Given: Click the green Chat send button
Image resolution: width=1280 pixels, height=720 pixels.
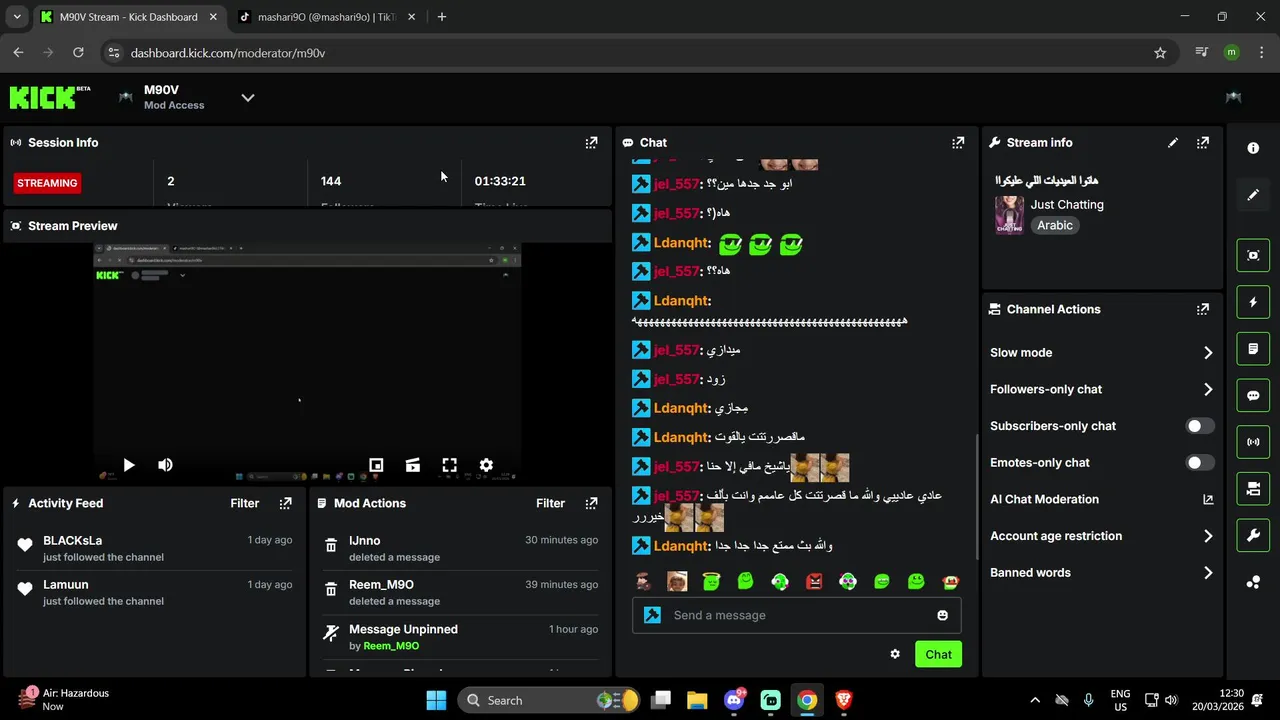Looking at the screenshot, I should point(938,654).
